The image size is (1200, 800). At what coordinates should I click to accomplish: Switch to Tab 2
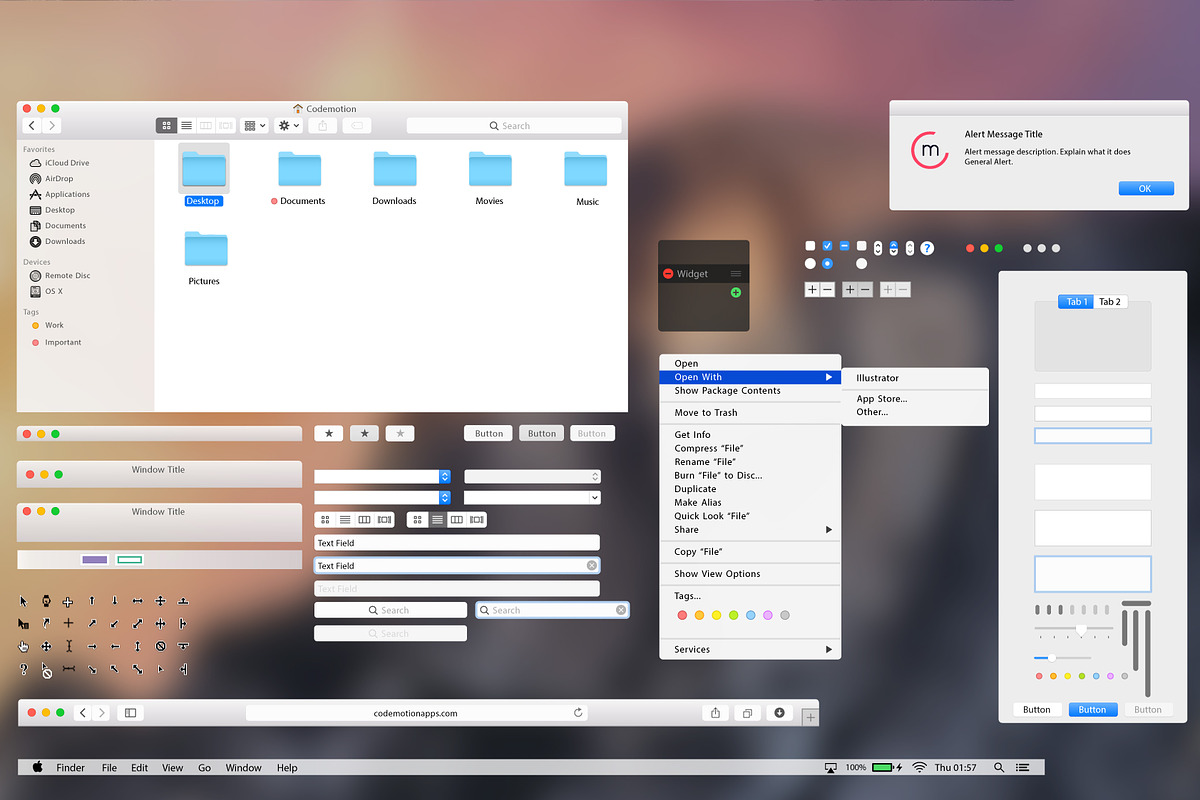(x=1110, y=302)
